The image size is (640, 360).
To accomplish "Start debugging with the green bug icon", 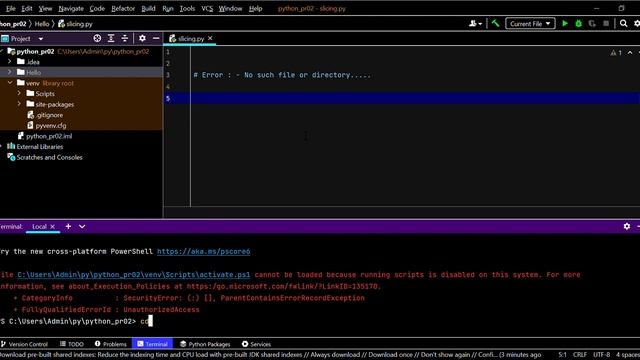I will (578, 24).
